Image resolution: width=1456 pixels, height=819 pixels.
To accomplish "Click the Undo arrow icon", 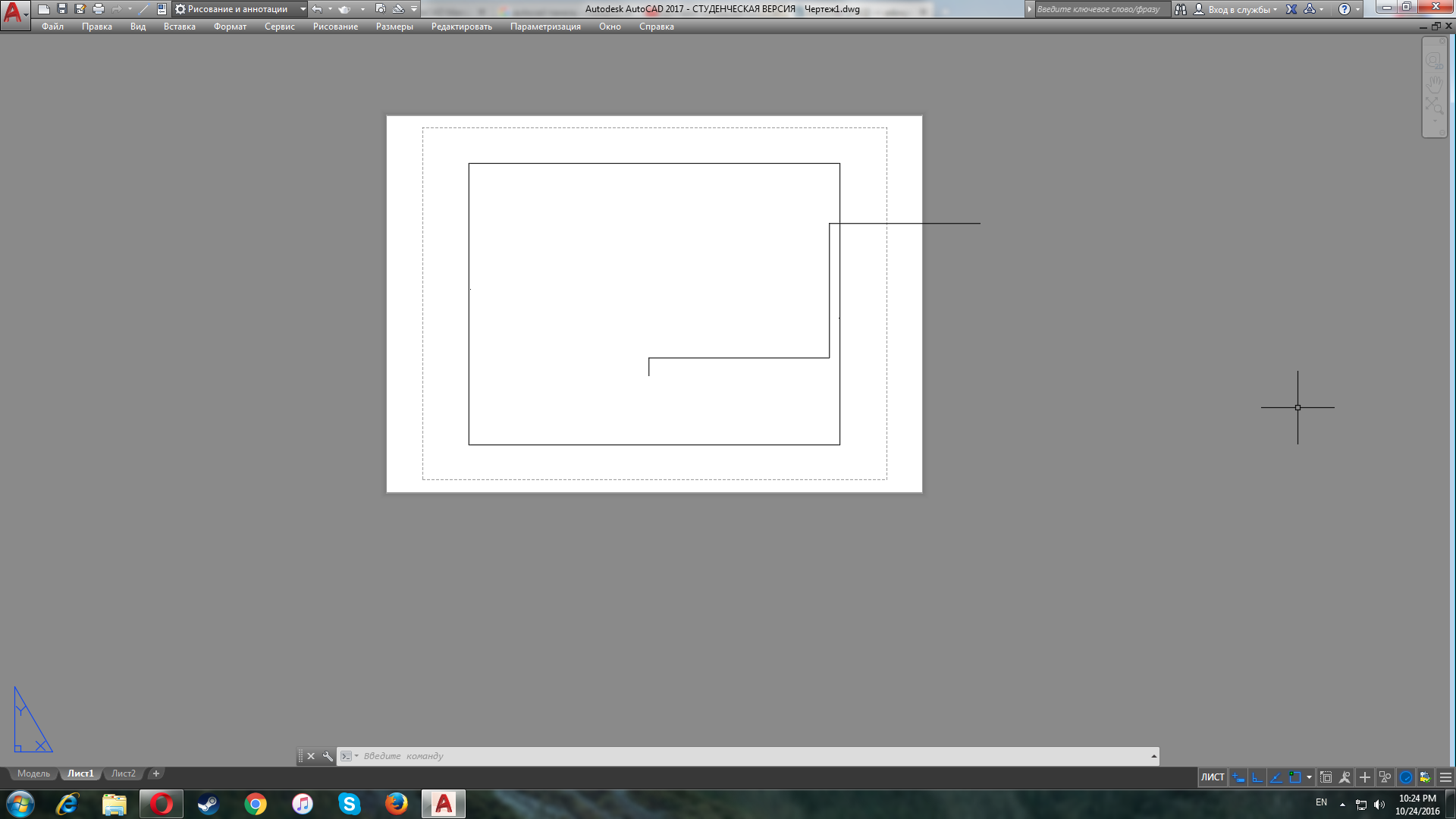I will pyautogui.click(x=317, y=9).
